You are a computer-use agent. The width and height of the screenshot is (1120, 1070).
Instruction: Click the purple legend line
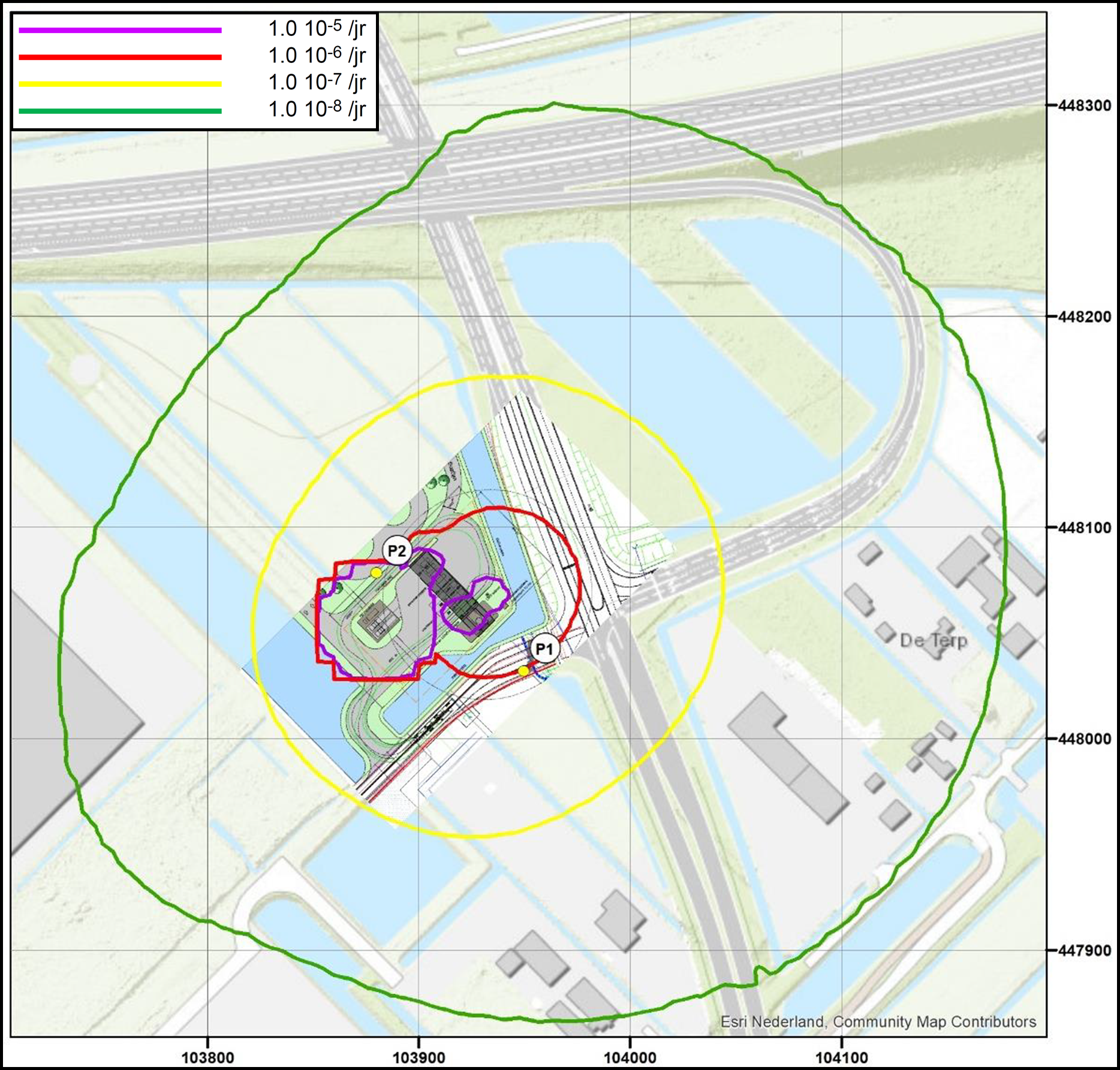pos(120,30)
